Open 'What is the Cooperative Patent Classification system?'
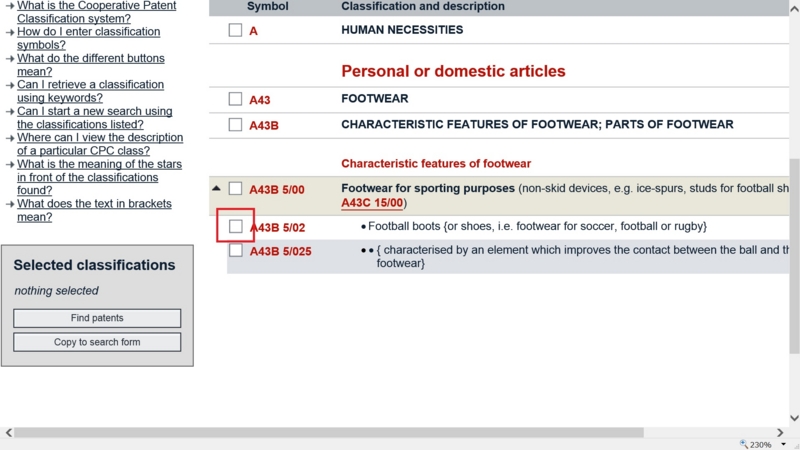The width and height of the screenshot is (800, 450). (x=96, y=12)
